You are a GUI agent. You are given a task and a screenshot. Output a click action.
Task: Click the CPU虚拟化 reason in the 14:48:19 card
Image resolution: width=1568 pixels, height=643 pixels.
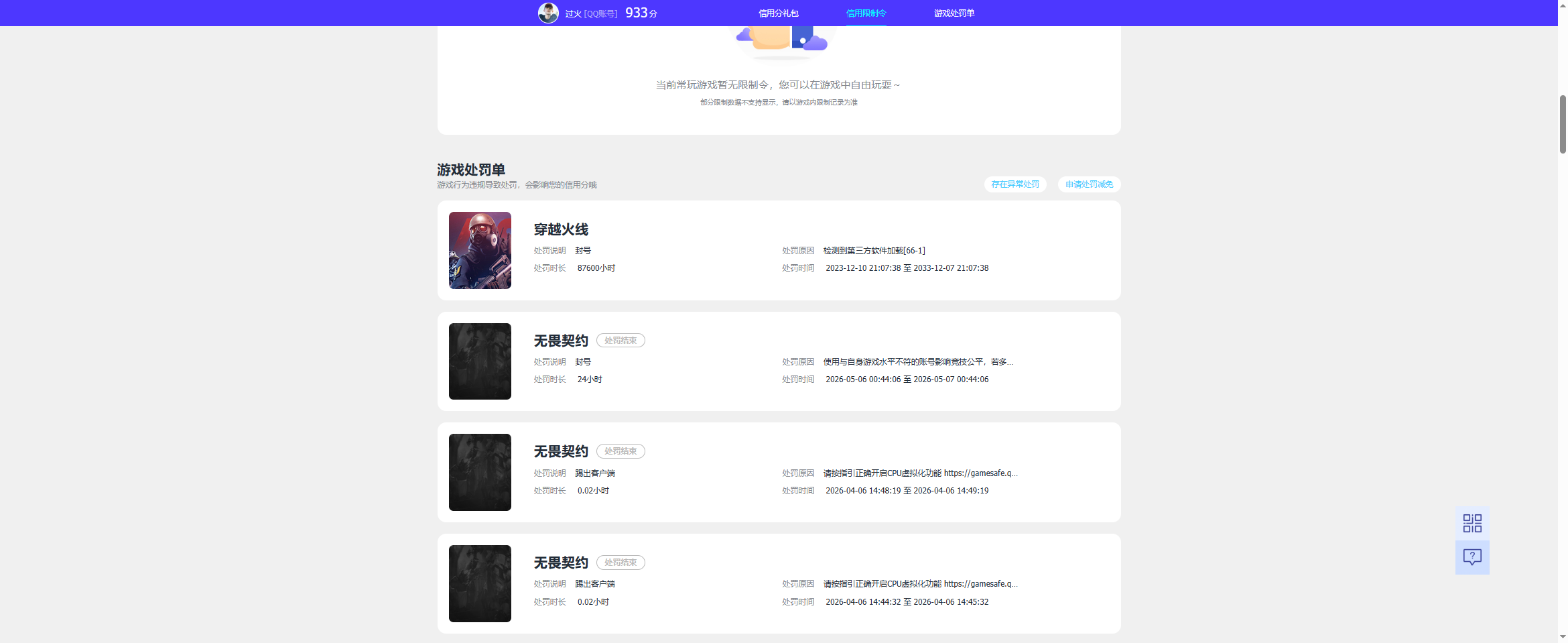pos(920,473)
